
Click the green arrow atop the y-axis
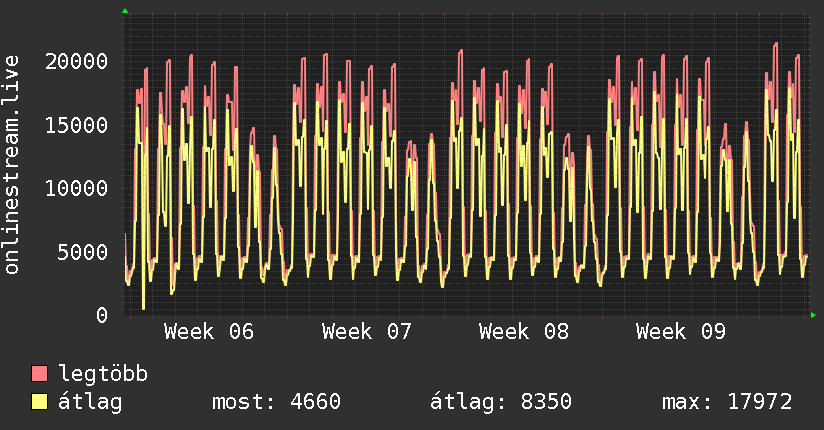click(124, 11)
